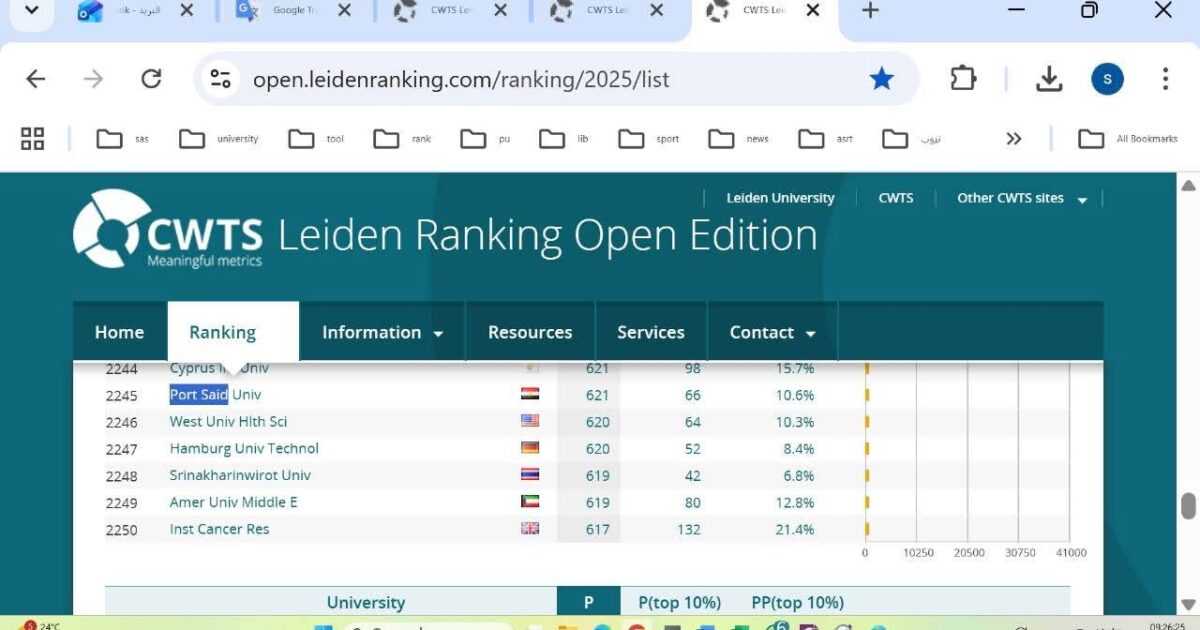Image resolution: width=1200 pixels, height=630 pixels.
Task: Expand the Other CWTS sites dropdown
Action: (x=1020, y=198)
